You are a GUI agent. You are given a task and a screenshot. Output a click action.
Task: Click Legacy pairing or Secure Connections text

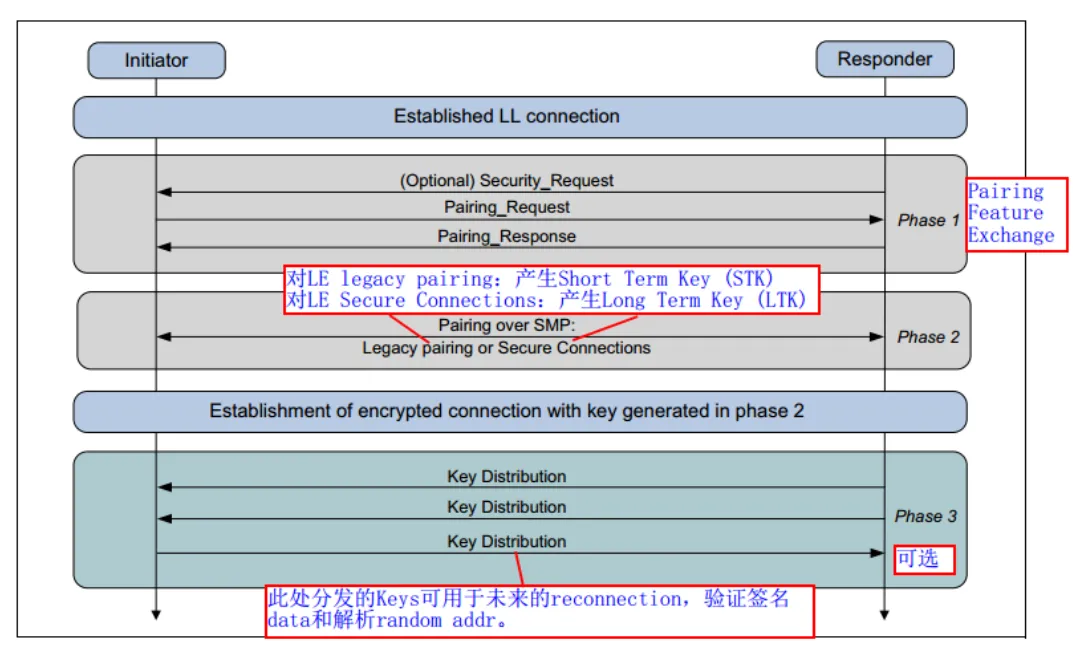coord(506,348)
